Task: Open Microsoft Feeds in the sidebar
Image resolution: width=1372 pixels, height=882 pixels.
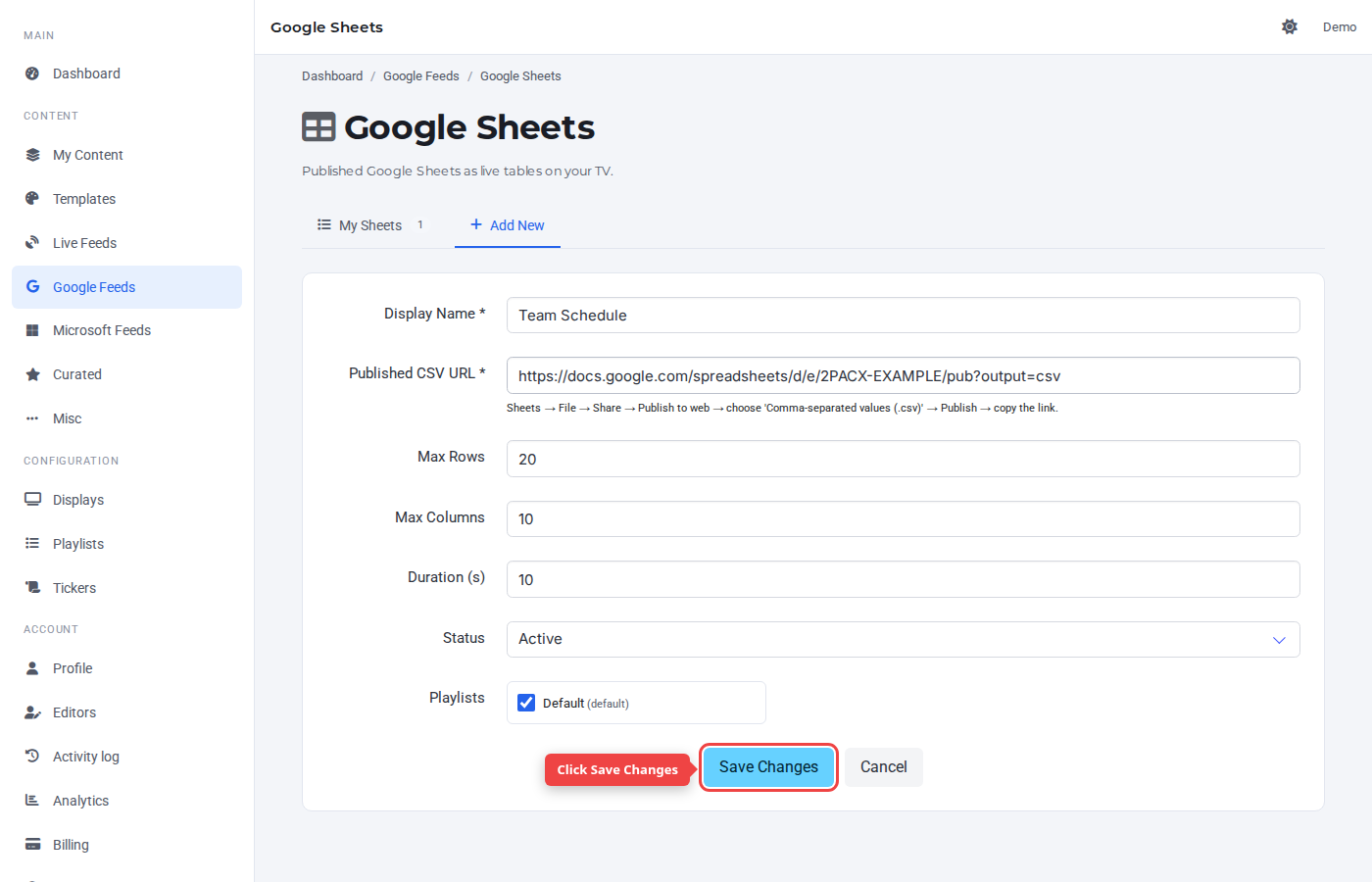Action: [126, 330]
